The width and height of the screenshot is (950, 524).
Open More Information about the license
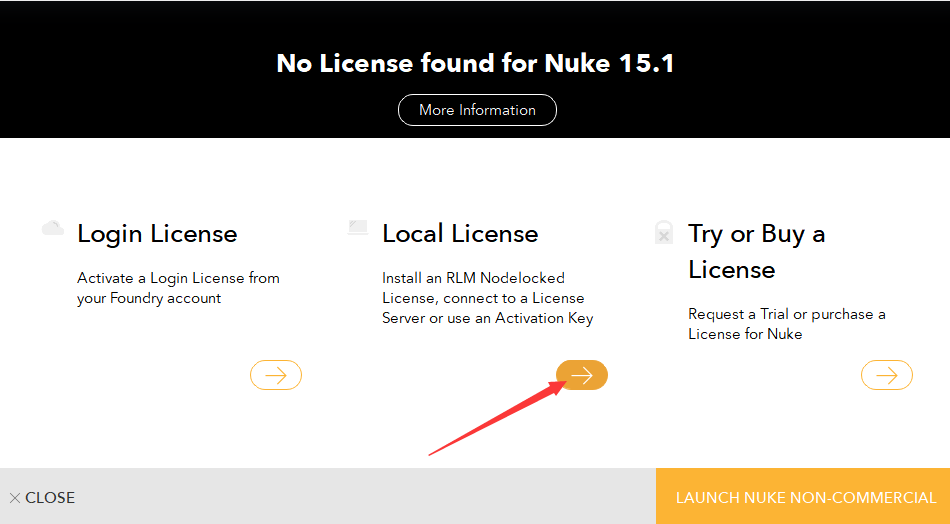click(x=477, y=110)
